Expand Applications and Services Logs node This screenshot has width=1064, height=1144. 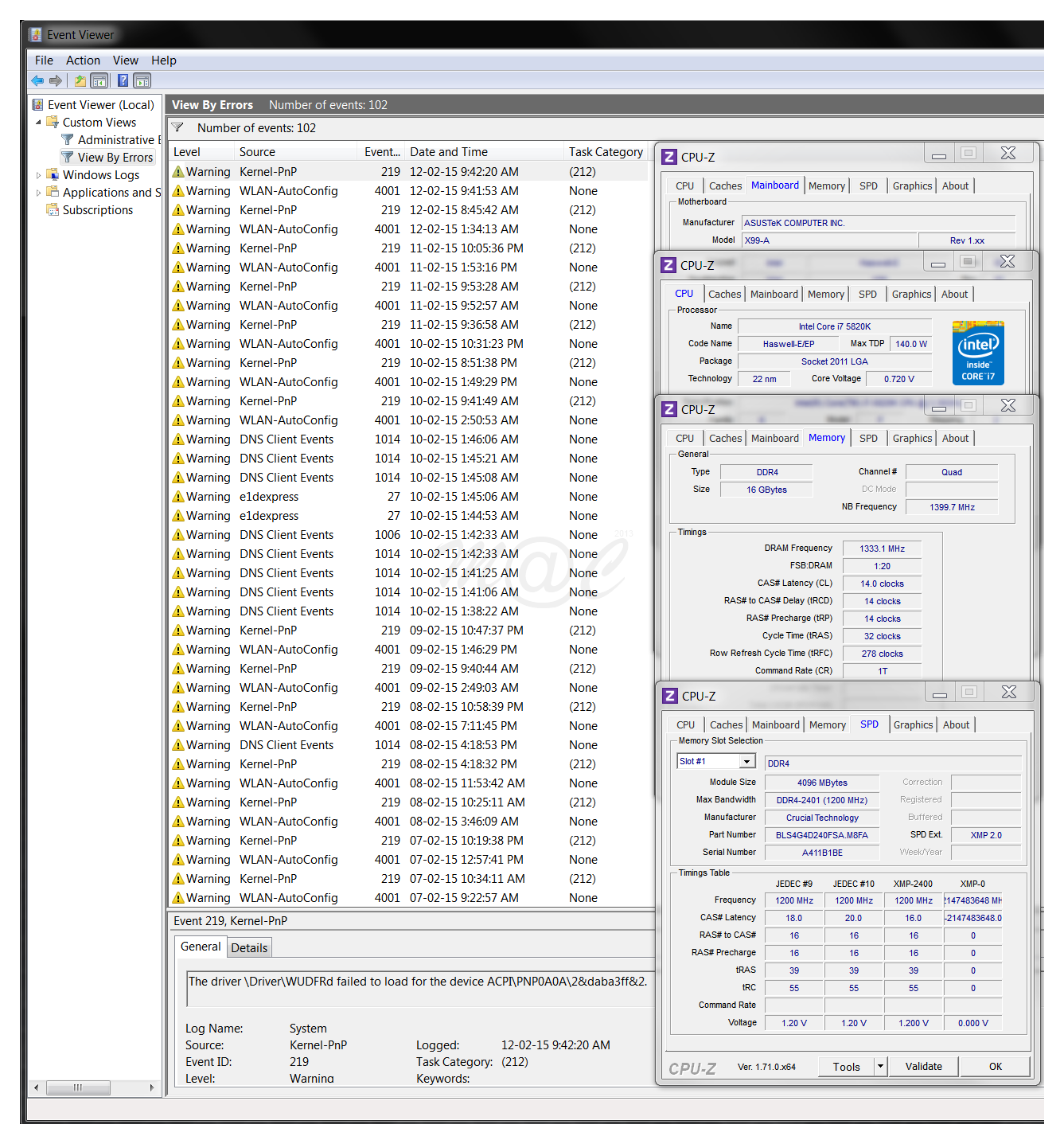point(38,193)
